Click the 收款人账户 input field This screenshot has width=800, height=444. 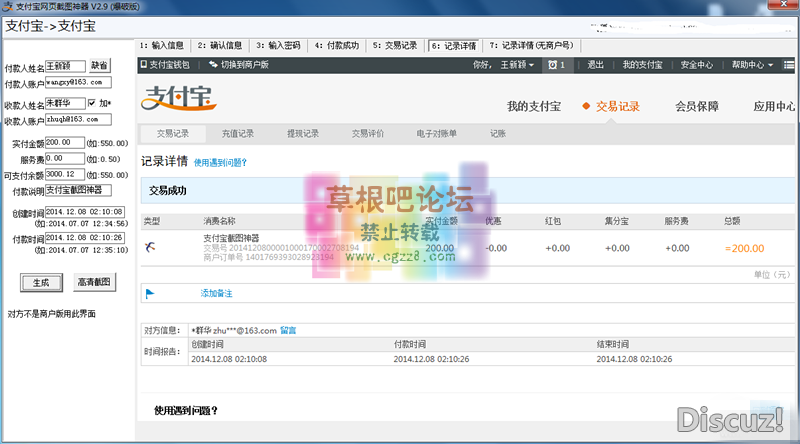[78, 119]
